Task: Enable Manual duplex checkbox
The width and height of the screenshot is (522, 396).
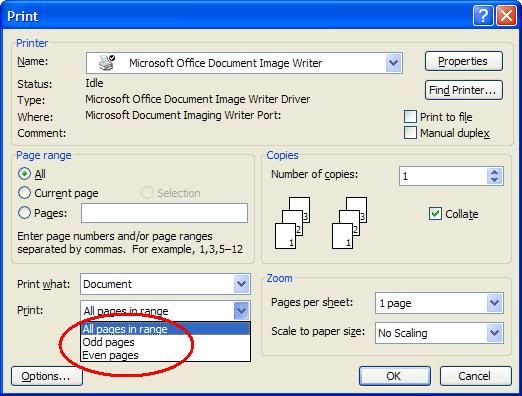Action: click(x=410, y=133)
